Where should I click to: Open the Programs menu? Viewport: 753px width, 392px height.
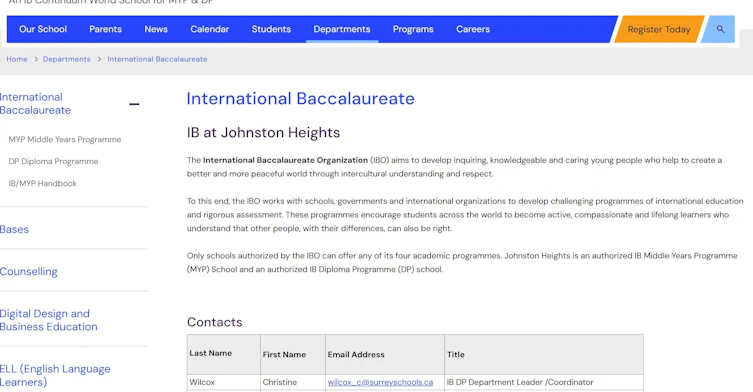(x=413, y=29)
